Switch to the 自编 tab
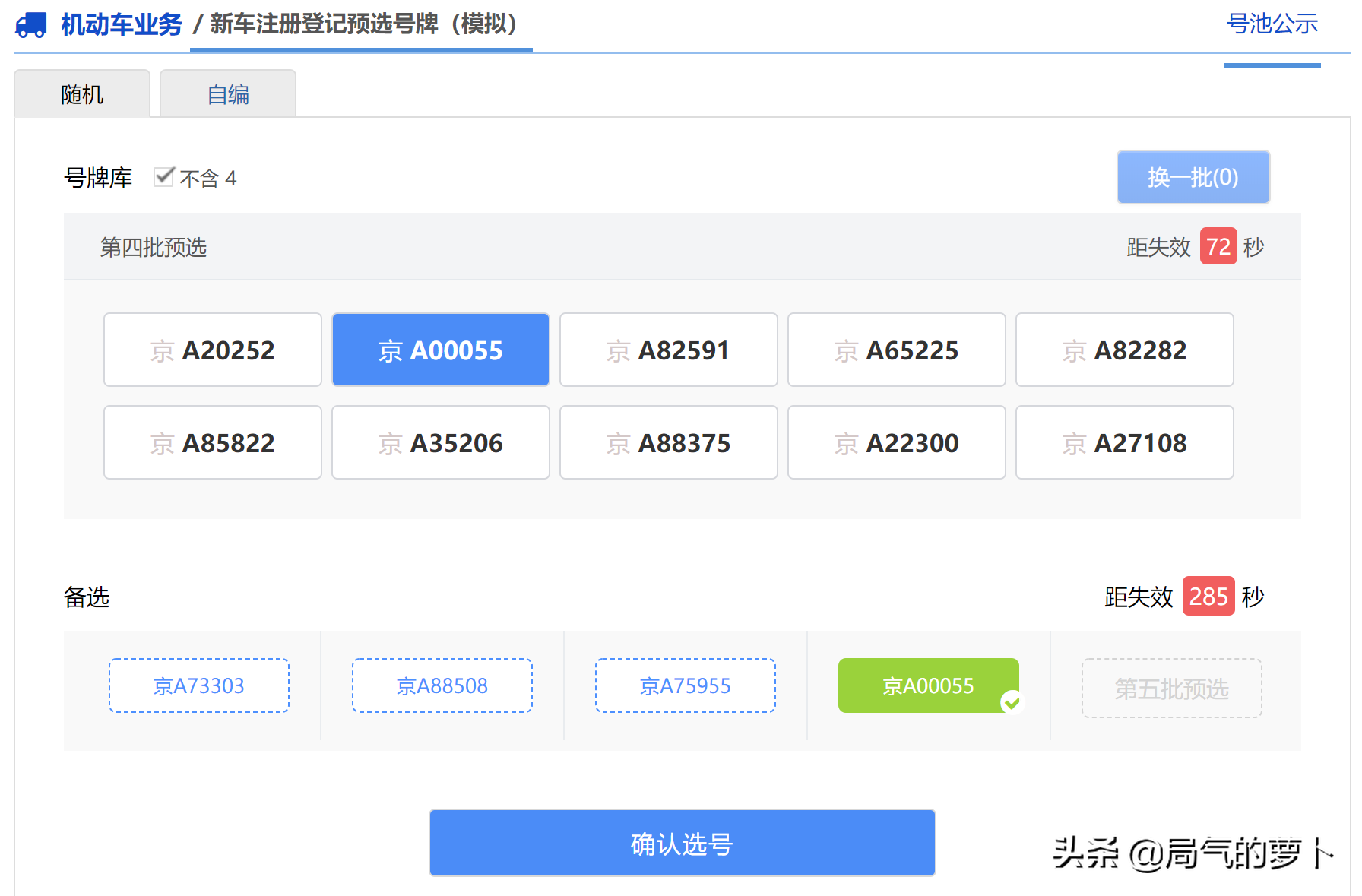1362x896 pixels. [228, 93]
